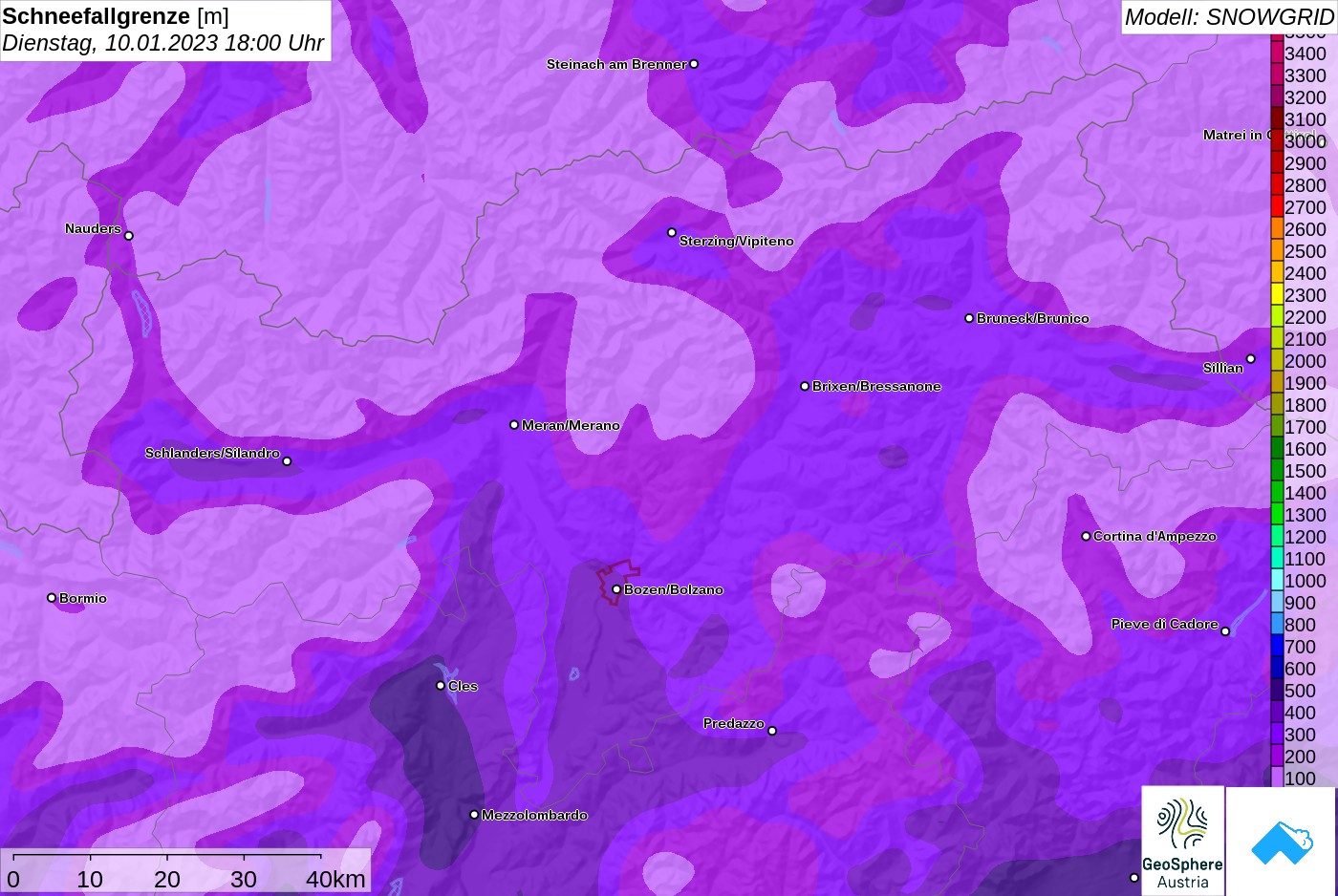Click the Sillian location marker
The height and width of the screenshot is (896, 1338).
coord(1250,359)
